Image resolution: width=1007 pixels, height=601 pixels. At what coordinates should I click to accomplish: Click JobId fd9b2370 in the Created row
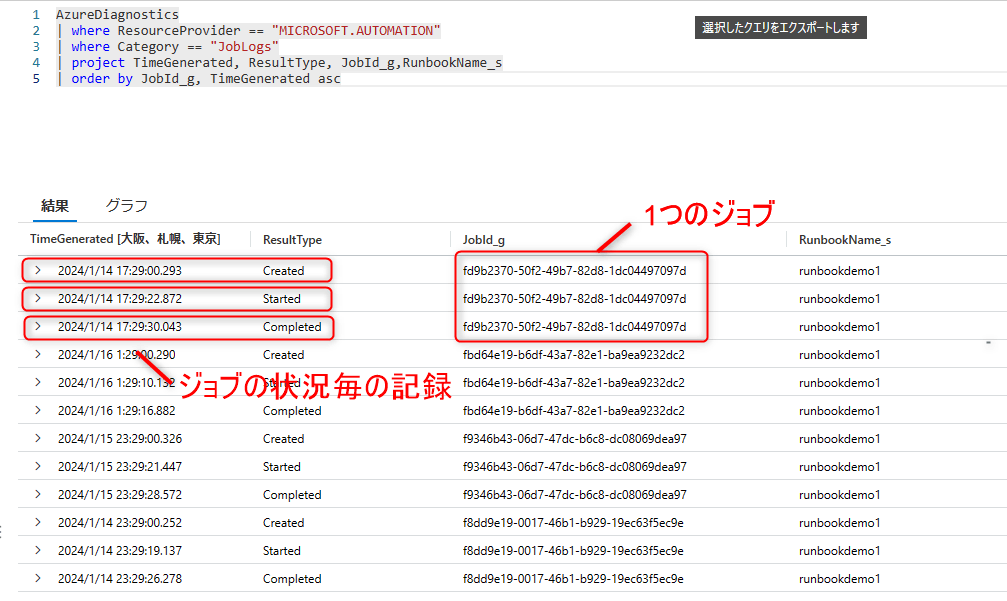click(574, 270)
